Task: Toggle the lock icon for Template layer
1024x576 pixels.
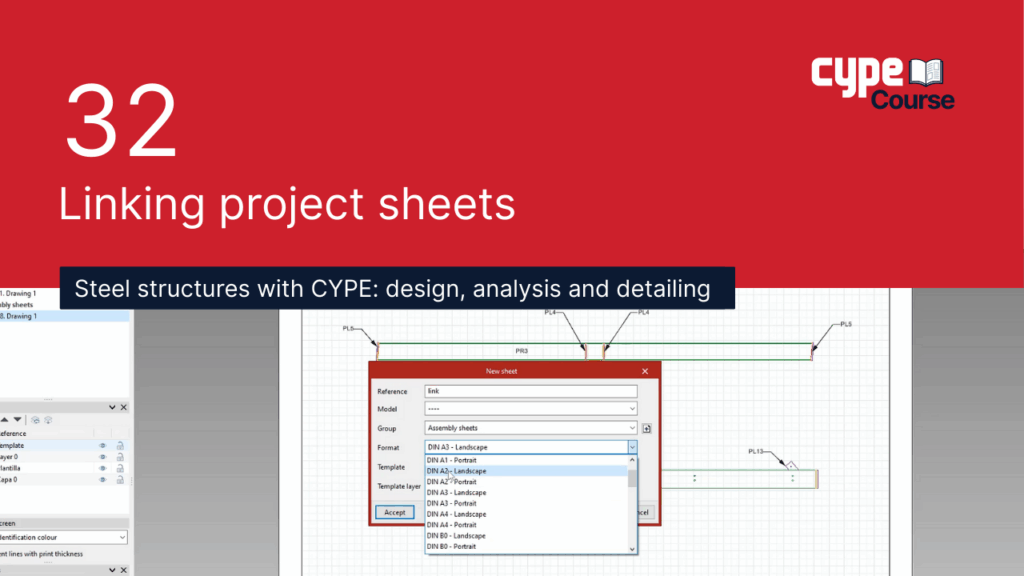Action: pos(120,445)
